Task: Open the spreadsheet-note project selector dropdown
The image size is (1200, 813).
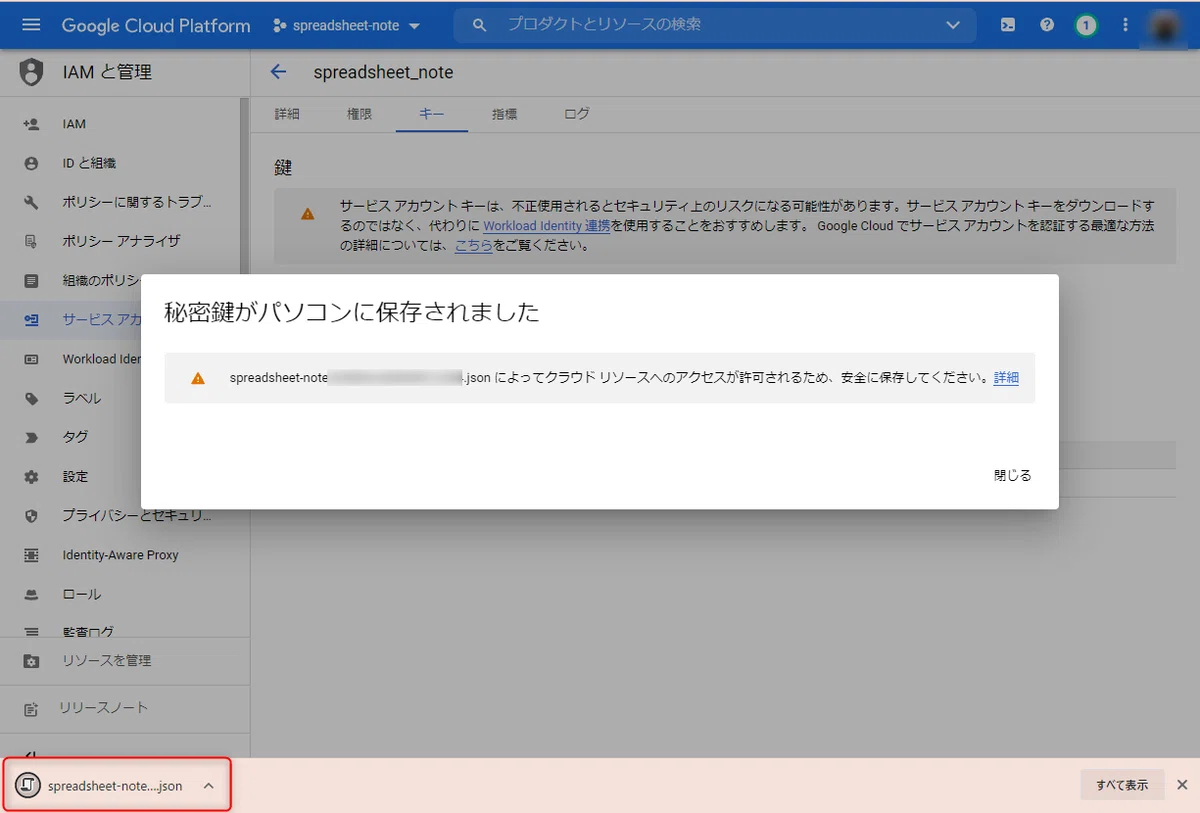Action: click(x=346, y=25)
